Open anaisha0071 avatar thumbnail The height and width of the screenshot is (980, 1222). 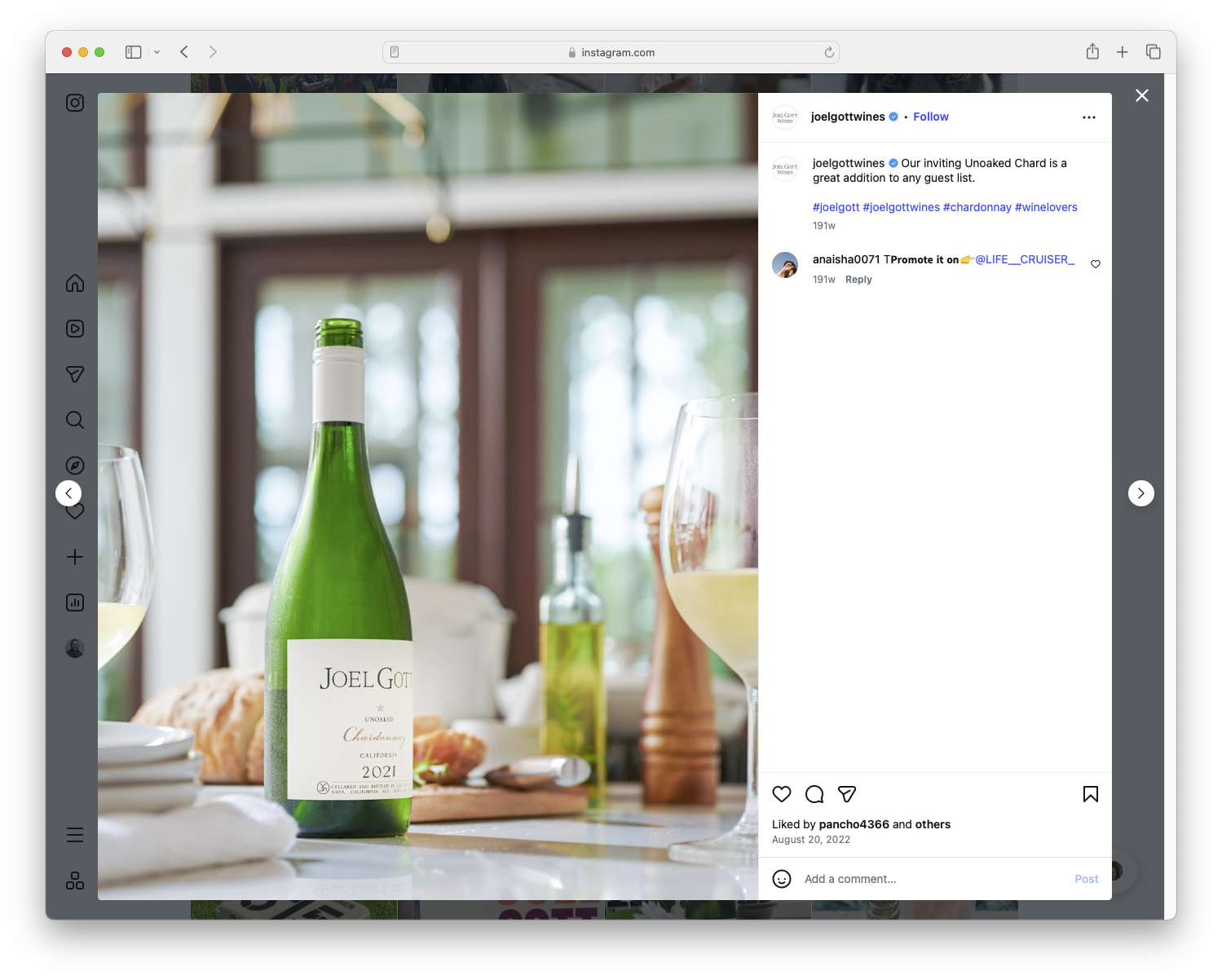785,265
